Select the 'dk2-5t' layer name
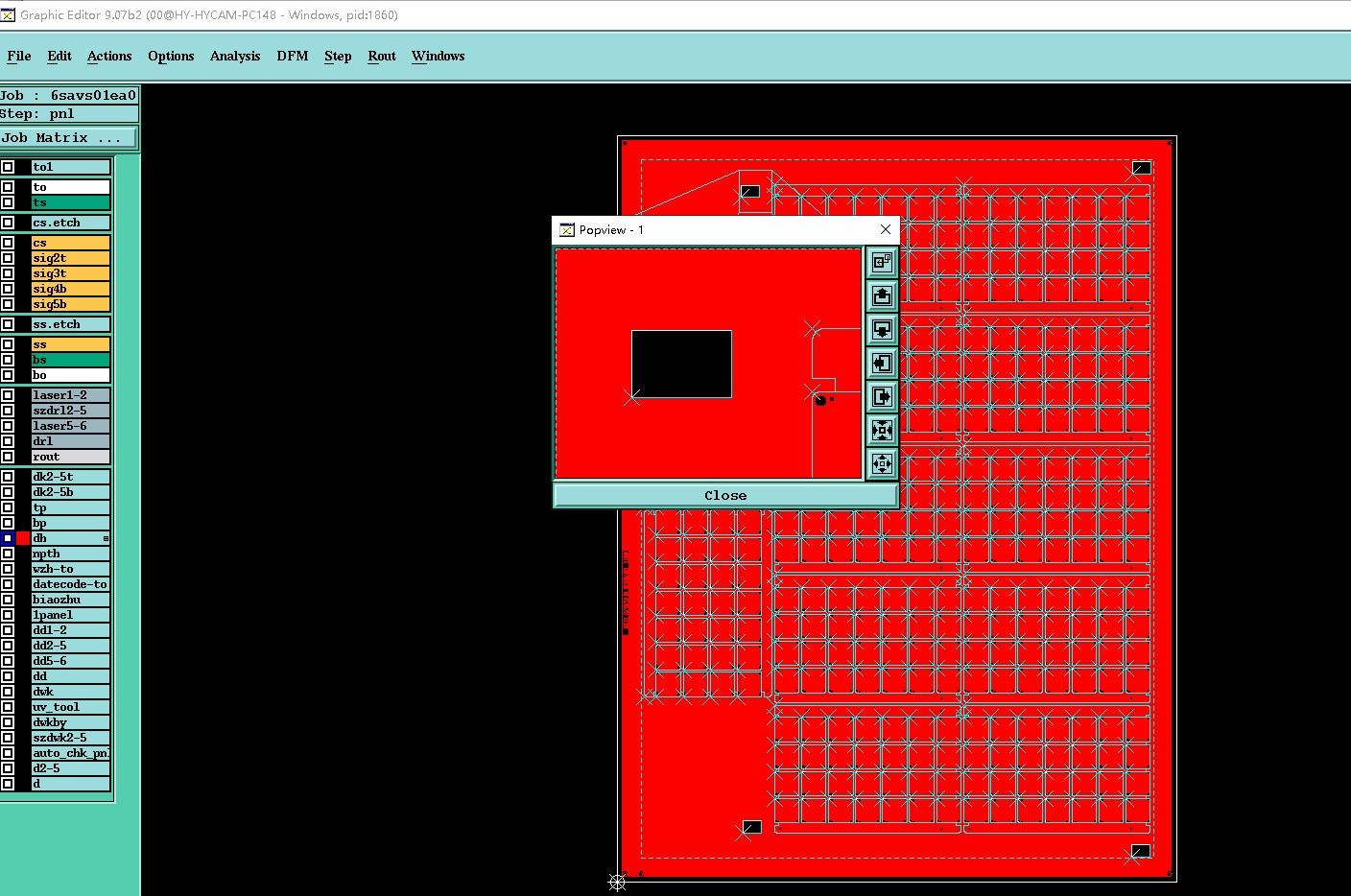1351x896 pixels. [x=71, y=477]
